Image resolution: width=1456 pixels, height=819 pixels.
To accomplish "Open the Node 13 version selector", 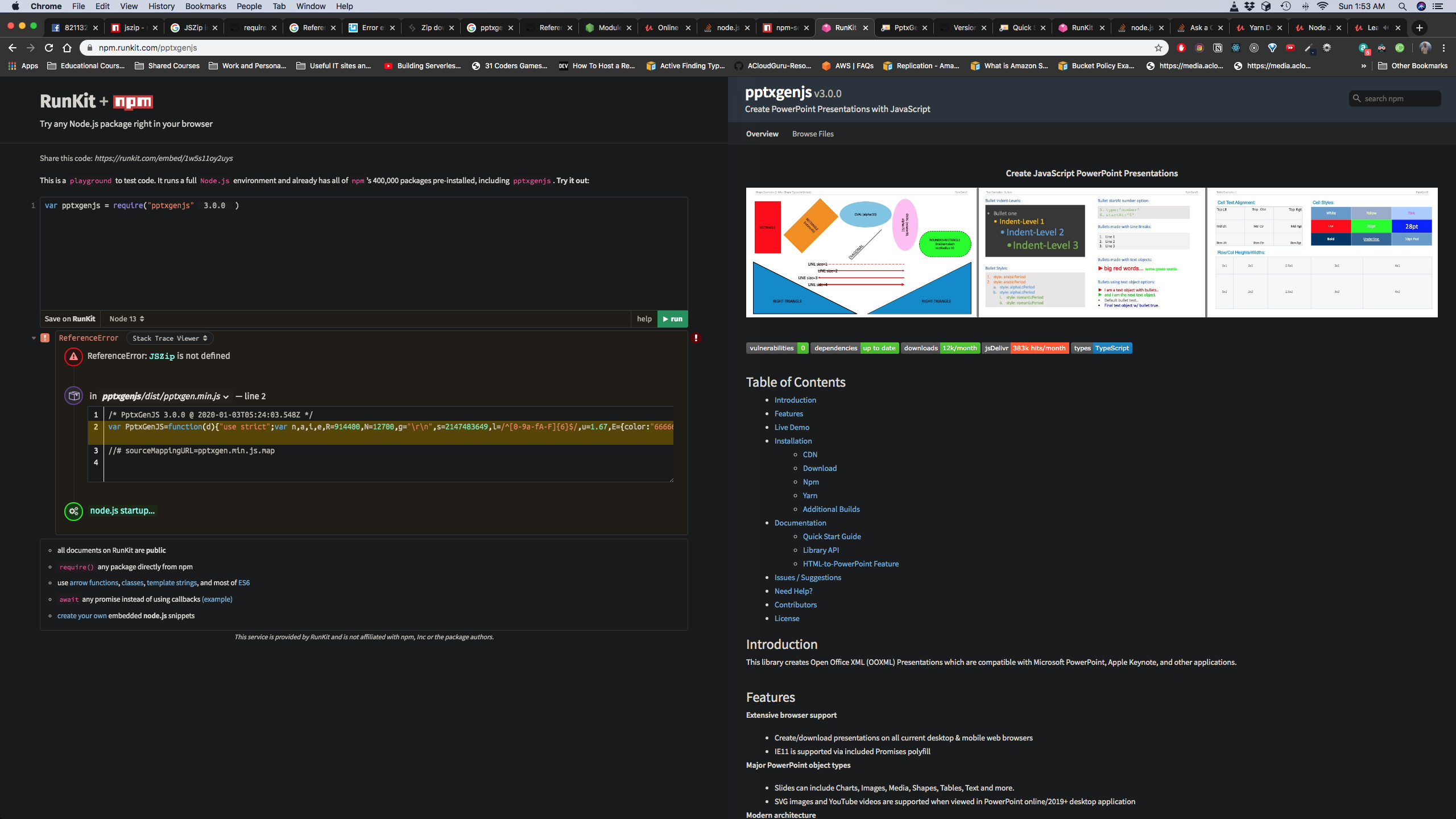I will [126, 318].
